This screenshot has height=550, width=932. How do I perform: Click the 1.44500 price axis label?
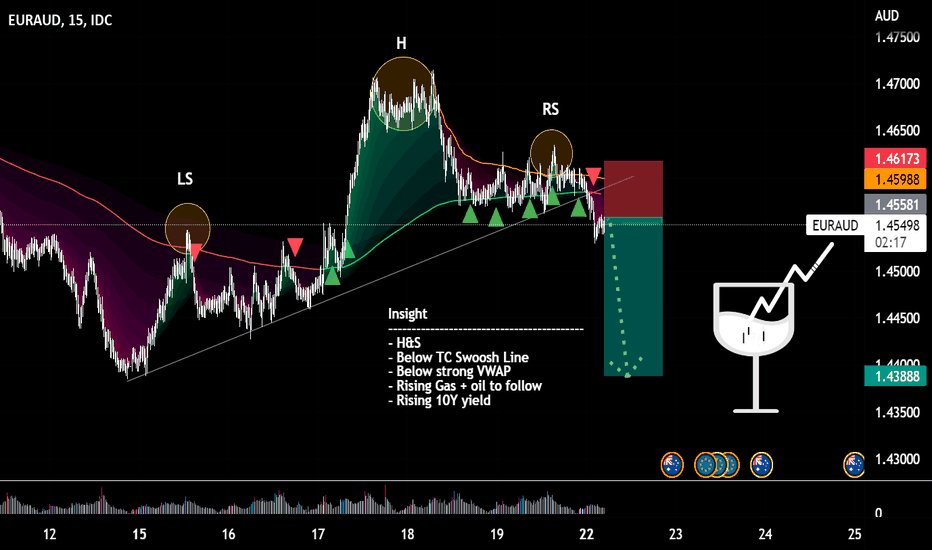point(897,319)
